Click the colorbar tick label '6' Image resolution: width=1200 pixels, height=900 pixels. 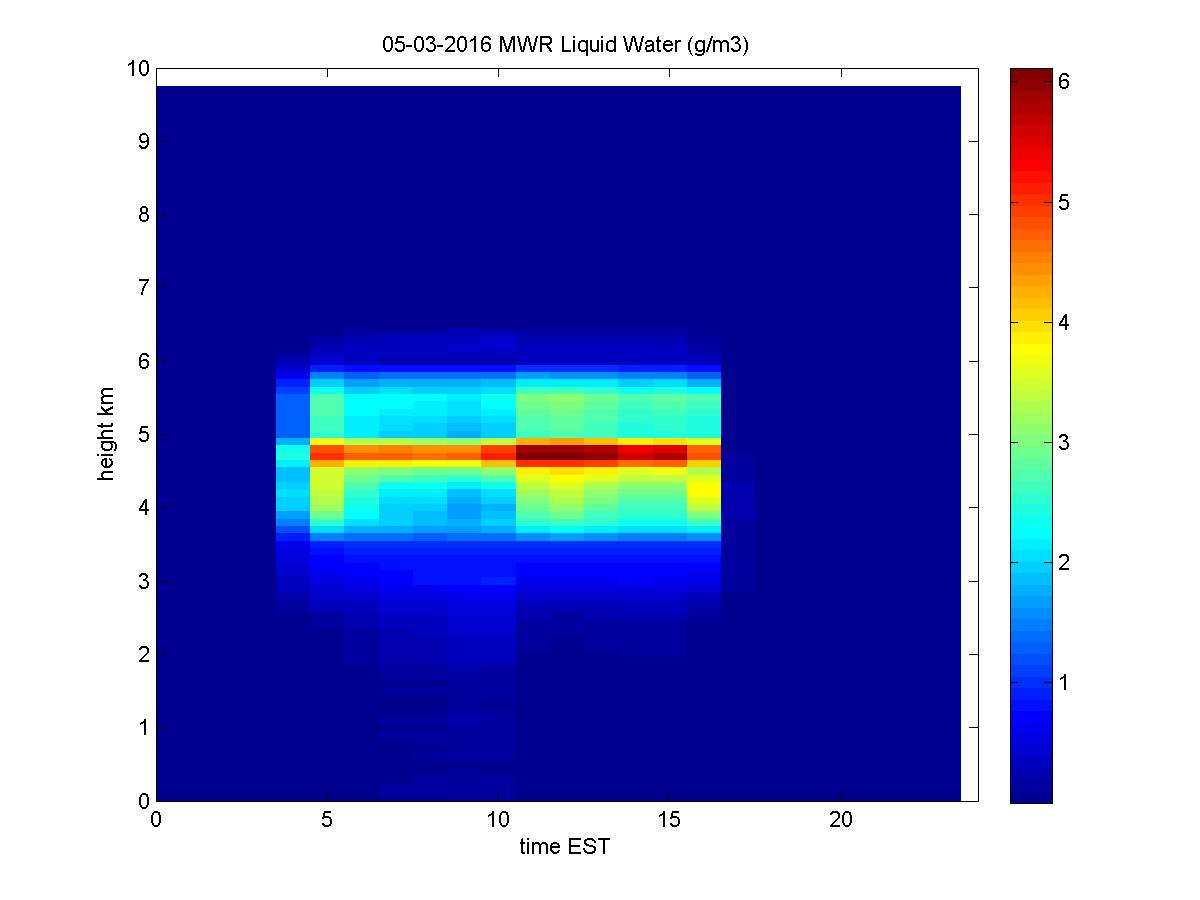1065,82
